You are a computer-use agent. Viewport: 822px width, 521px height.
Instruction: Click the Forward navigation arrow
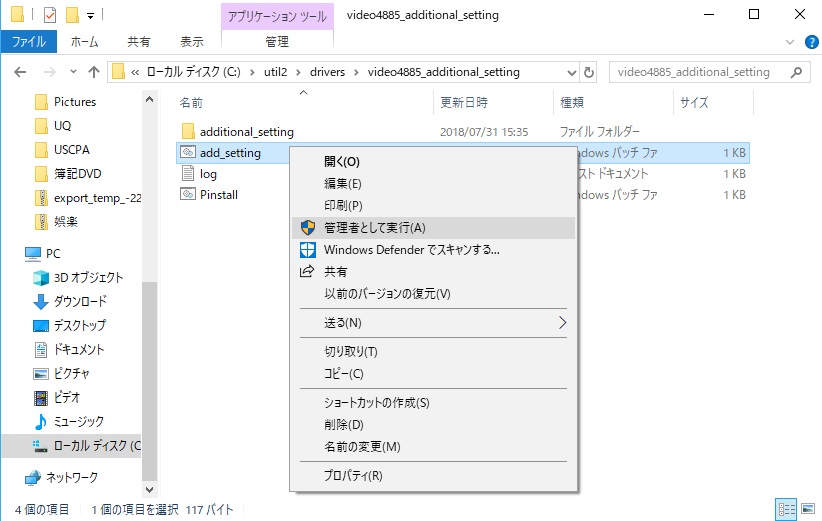tap(50, 72)
